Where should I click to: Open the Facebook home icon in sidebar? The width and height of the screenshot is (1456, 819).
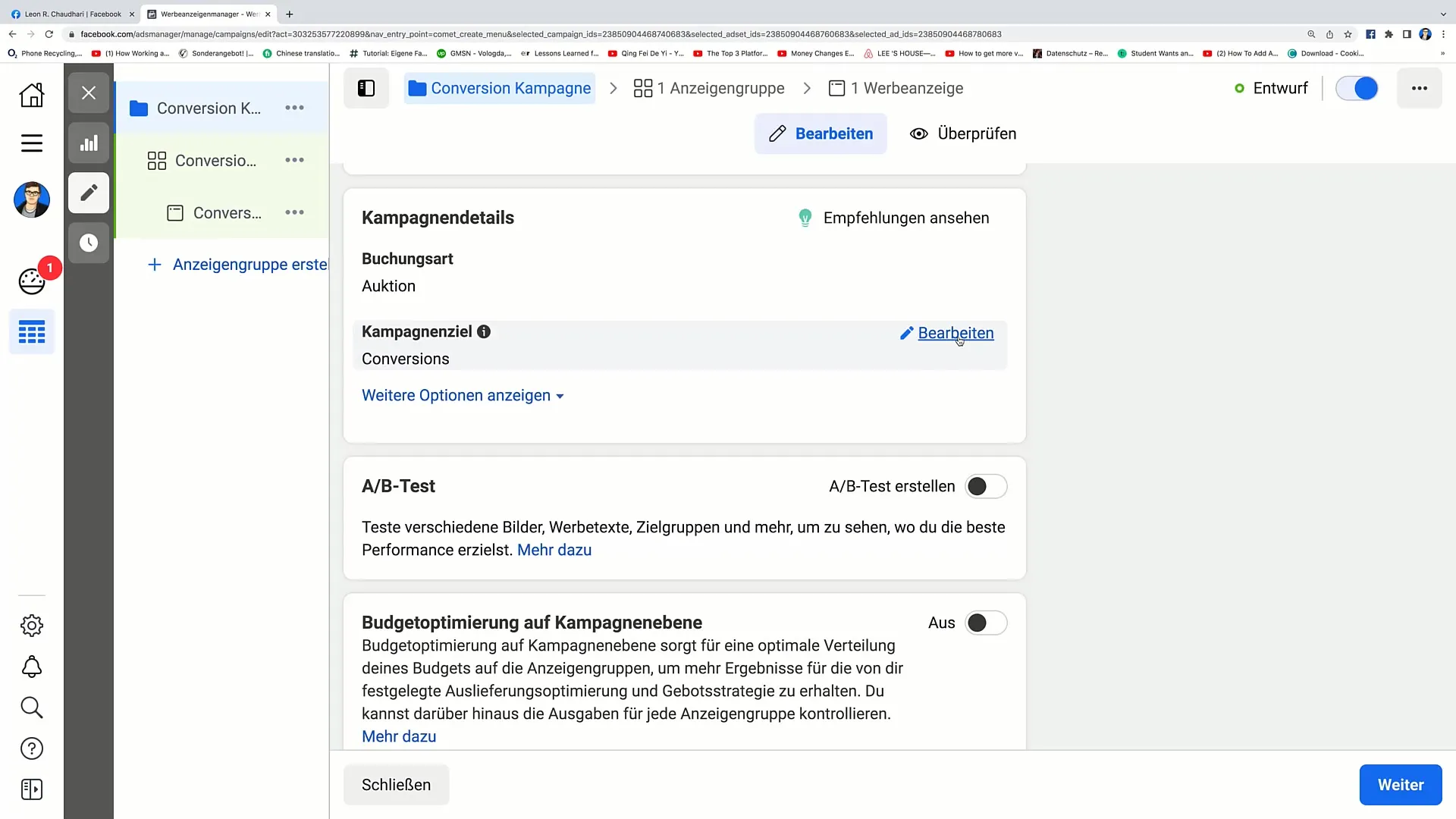pyautogui.click(x=32, y=95)
